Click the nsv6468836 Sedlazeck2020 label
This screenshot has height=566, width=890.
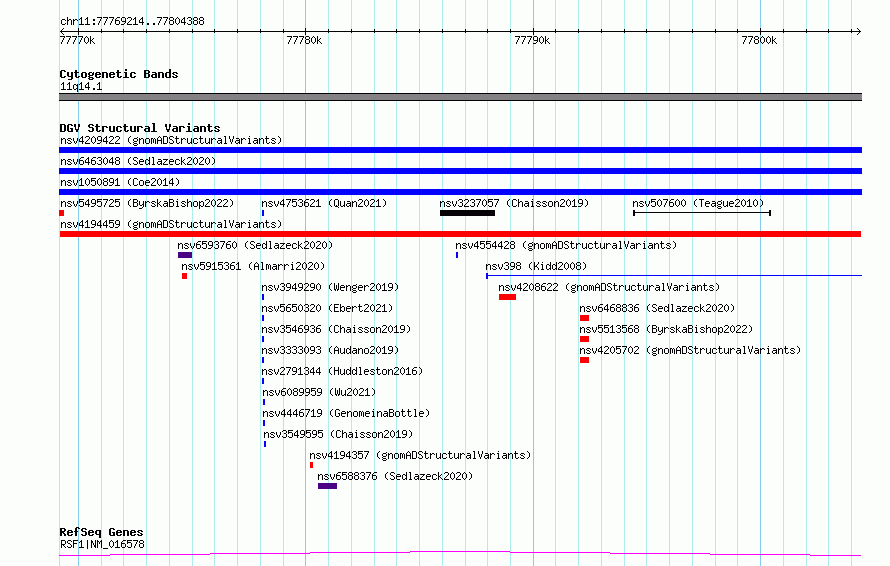657,308
